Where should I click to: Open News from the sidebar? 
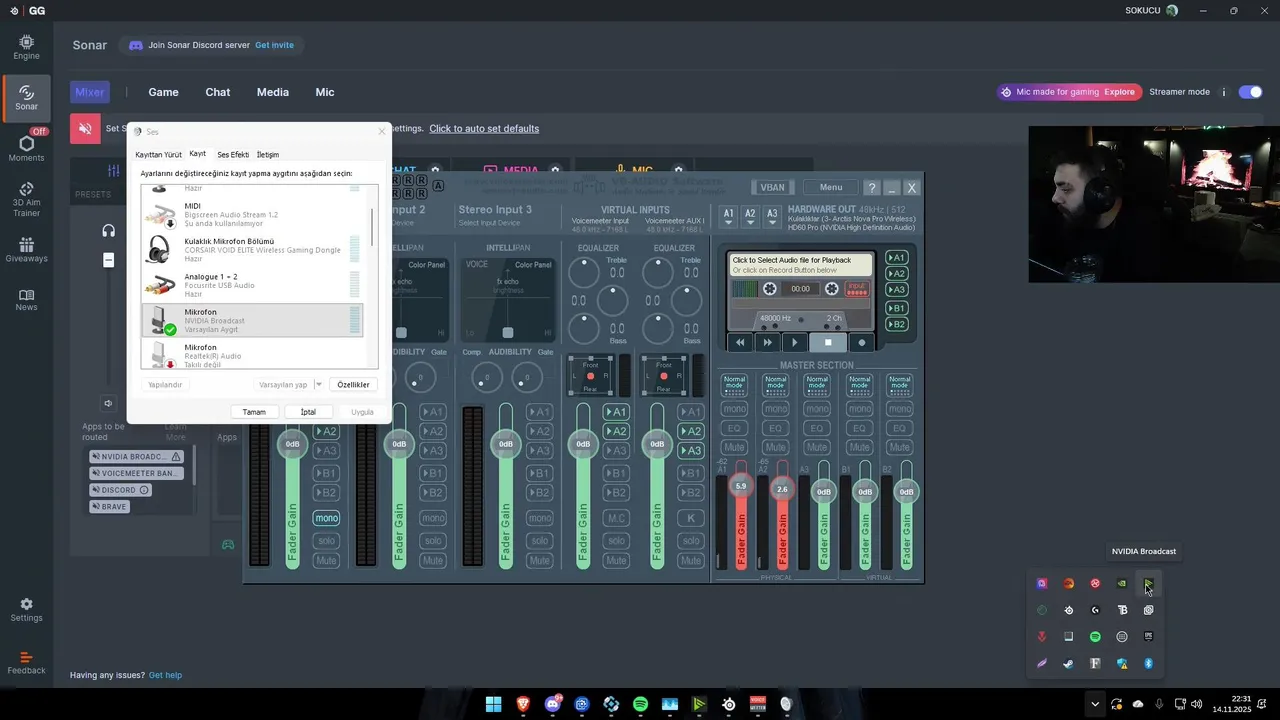point(26,299)
